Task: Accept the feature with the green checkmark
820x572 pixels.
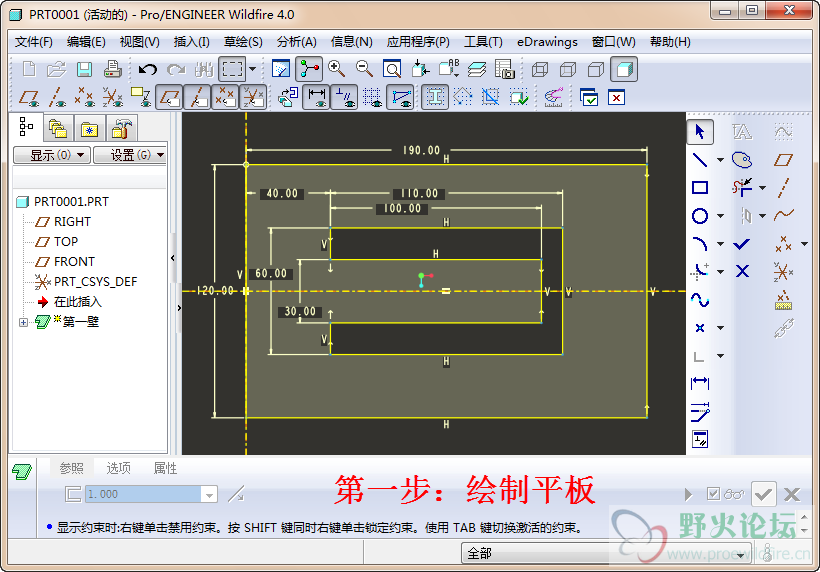Action: coord(763,494)
